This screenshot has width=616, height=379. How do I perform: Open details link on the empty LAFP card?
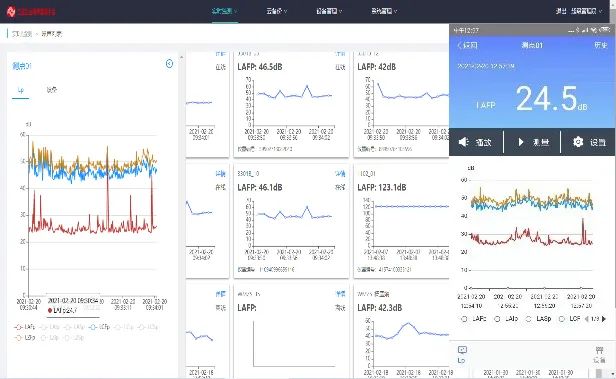tap(340, 294)
